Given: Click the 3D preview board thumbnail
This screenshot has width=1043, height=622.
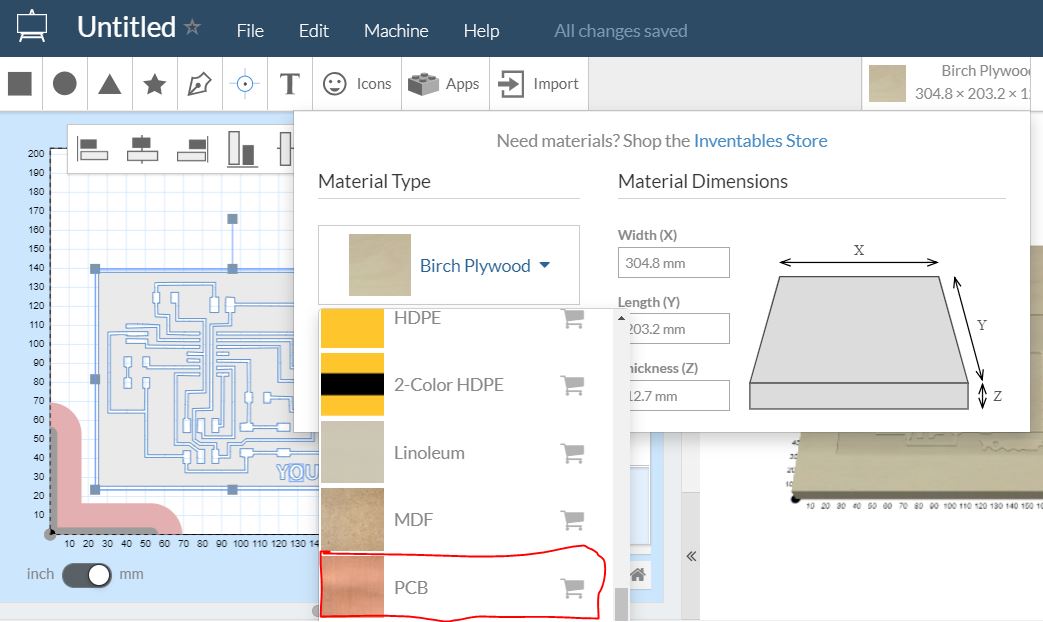Looking at the screenshot, I should tap(887, 83).
